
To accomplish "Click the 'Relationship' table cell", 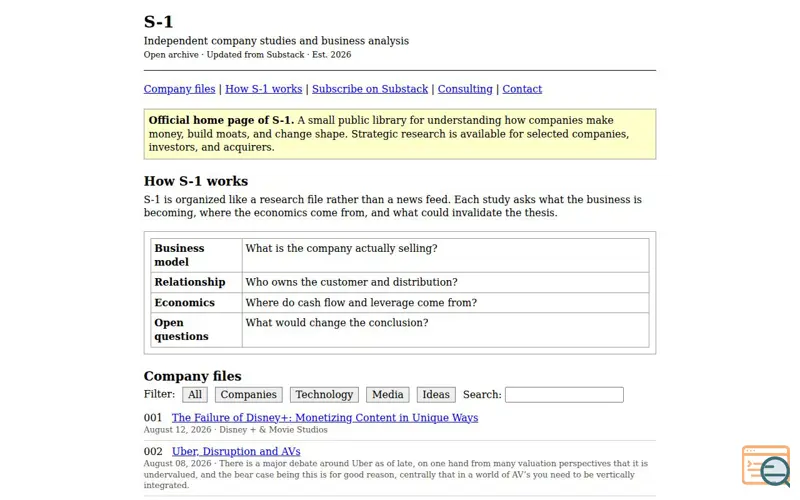I will point(196,282).
